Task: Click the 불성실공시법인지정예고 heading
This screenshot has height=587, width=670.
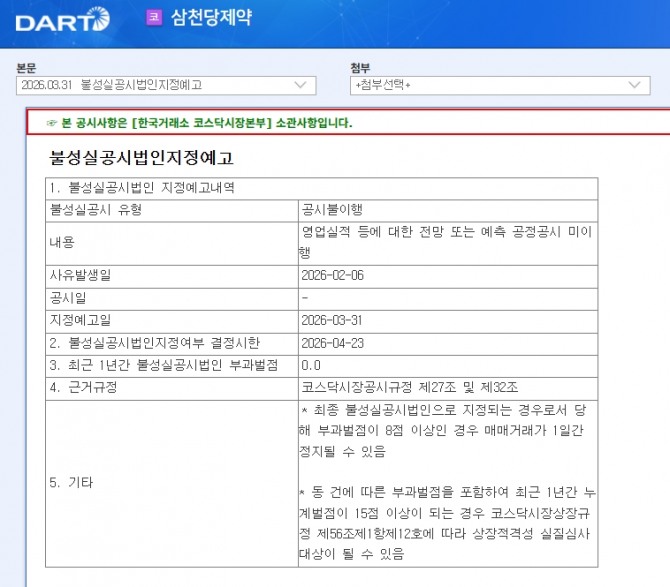Action: [x=141, y=158]
